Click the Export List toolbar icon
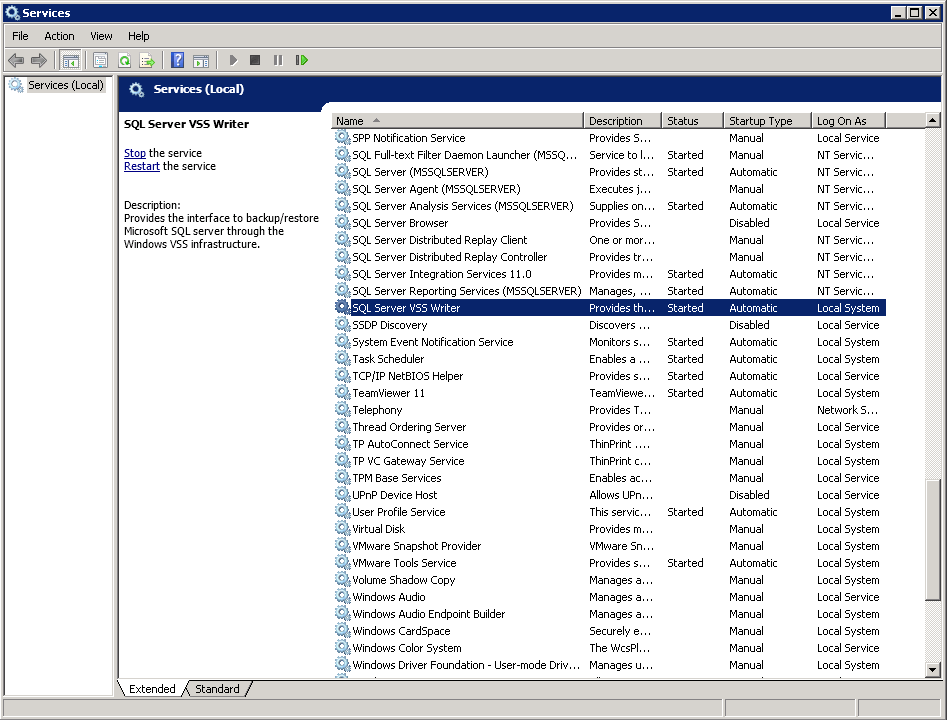 (x=147, y=61)
